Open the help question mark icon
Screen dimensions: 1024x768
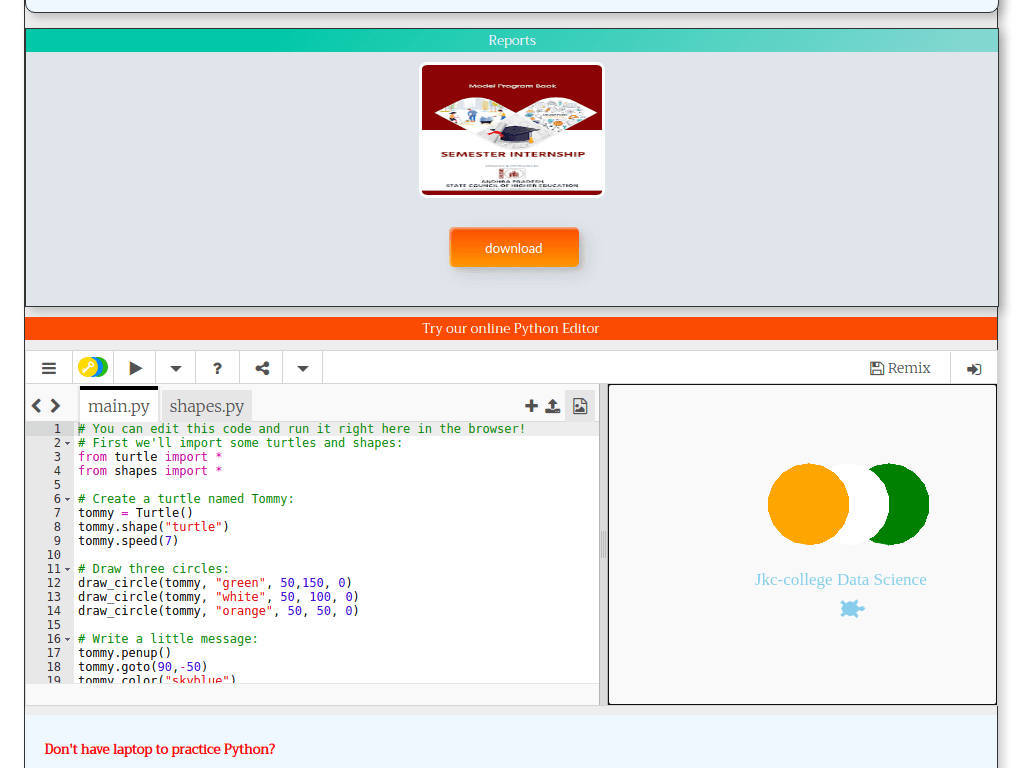[x=217, y=368]
